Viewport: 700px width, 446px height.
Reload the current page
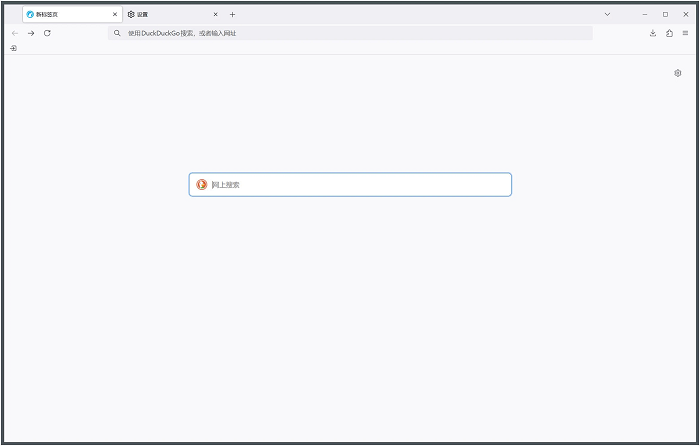click(x=47, y=33)
